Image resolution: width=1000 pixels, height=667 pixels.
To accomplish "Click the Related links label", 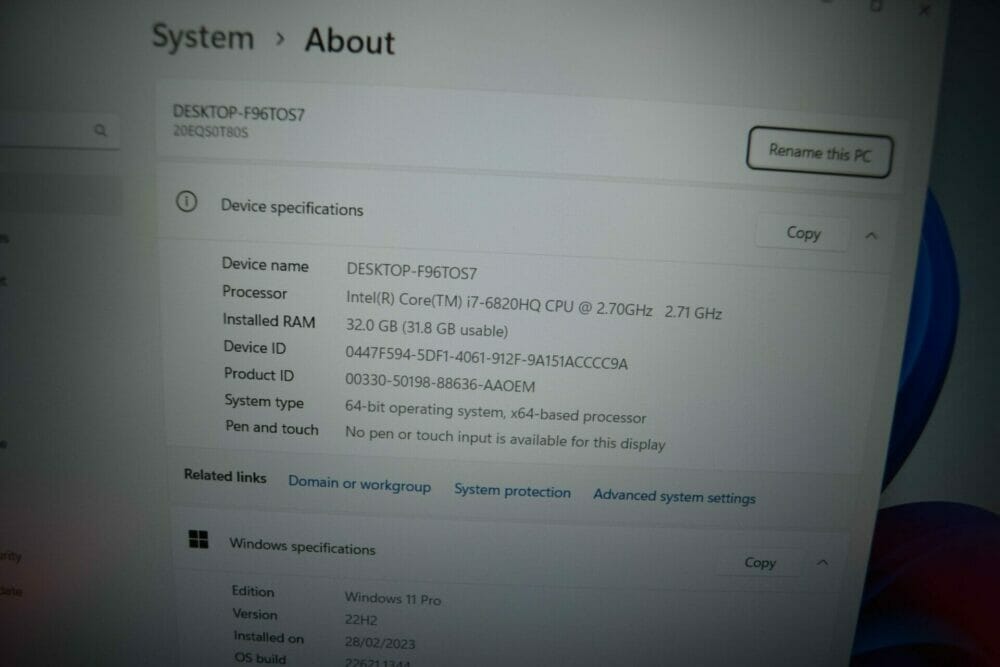I will pos(225,476).
